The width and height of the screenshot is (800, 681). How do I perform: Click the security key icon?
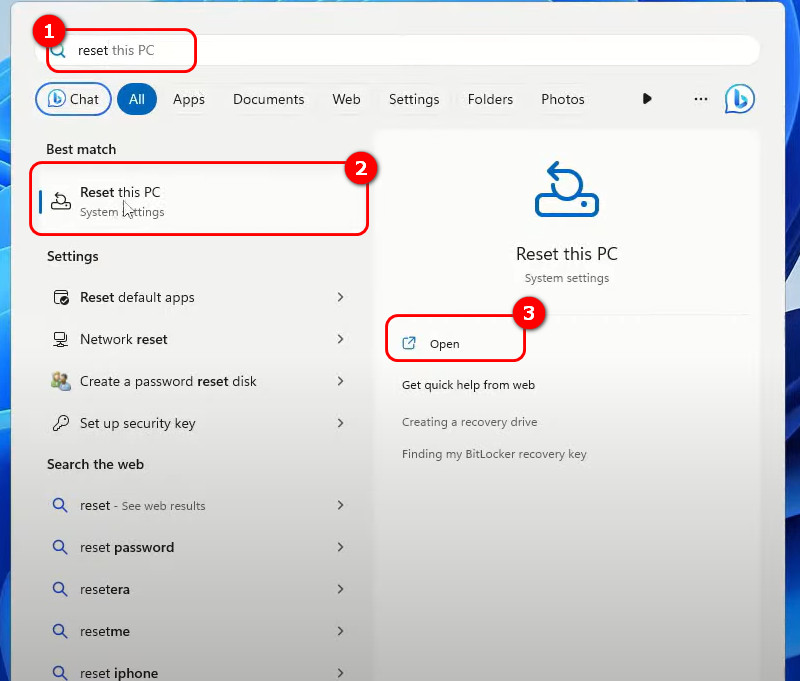click(61, 423)
